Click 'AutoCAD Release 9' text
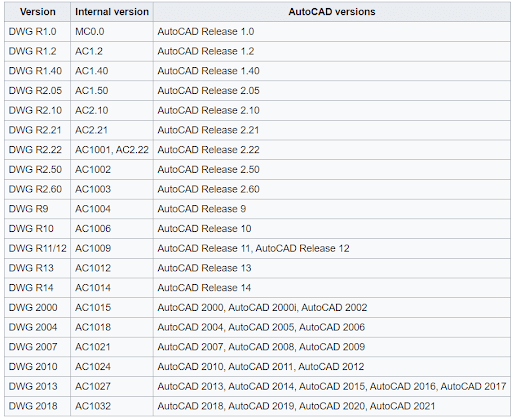The width and height of the screenshot is (512, 418). pyautogui.click(x=202, y=209)
